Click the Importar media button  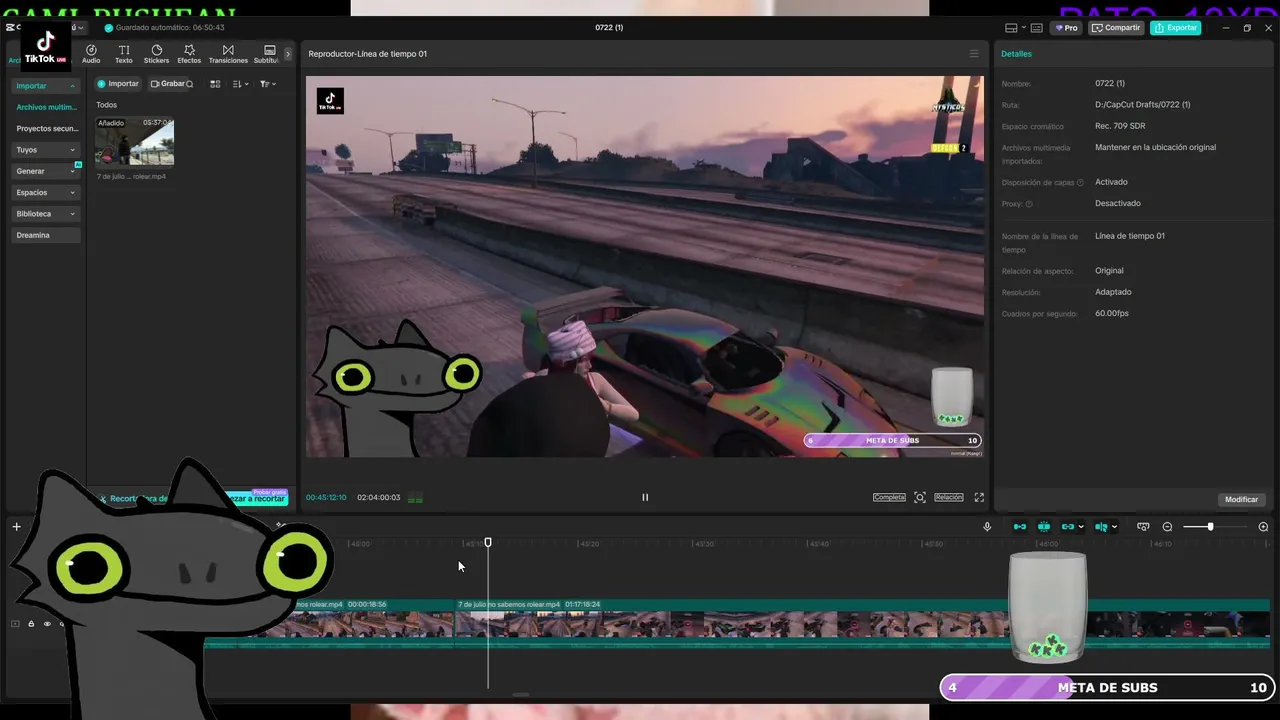(x=118, y=84)
